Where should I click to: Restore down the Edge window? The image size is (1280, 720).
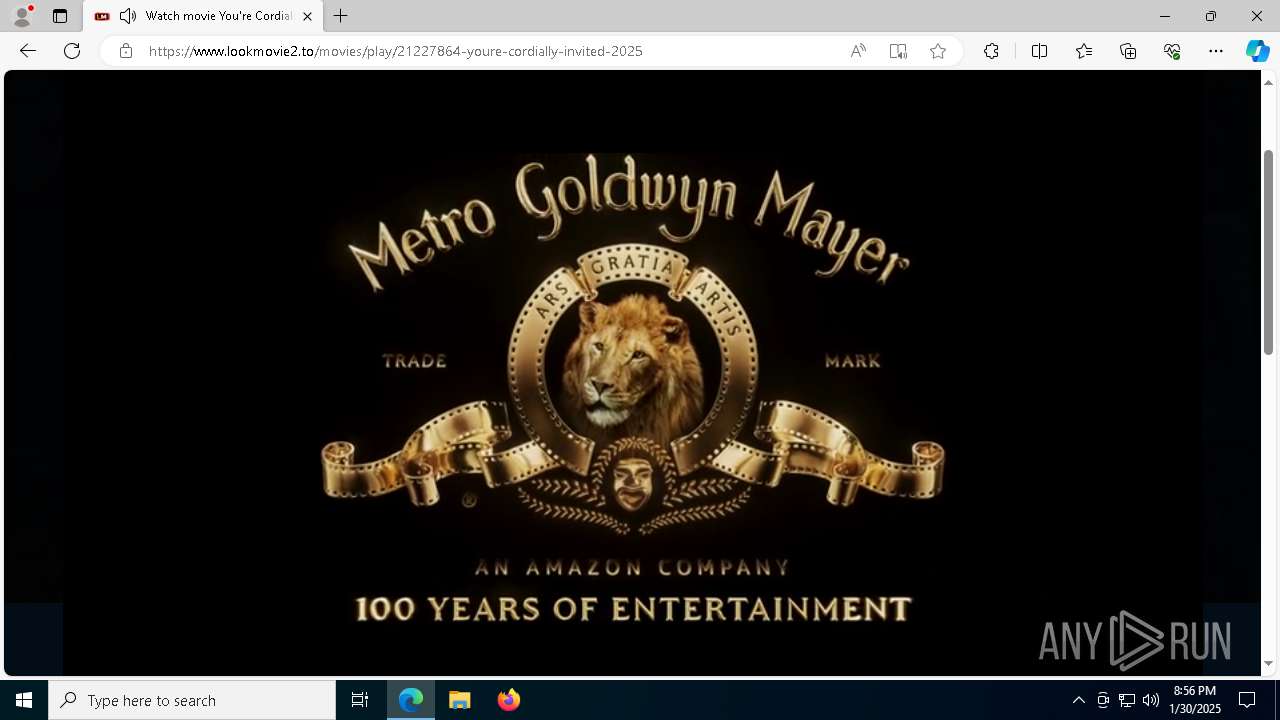(x=1211, y=16)
